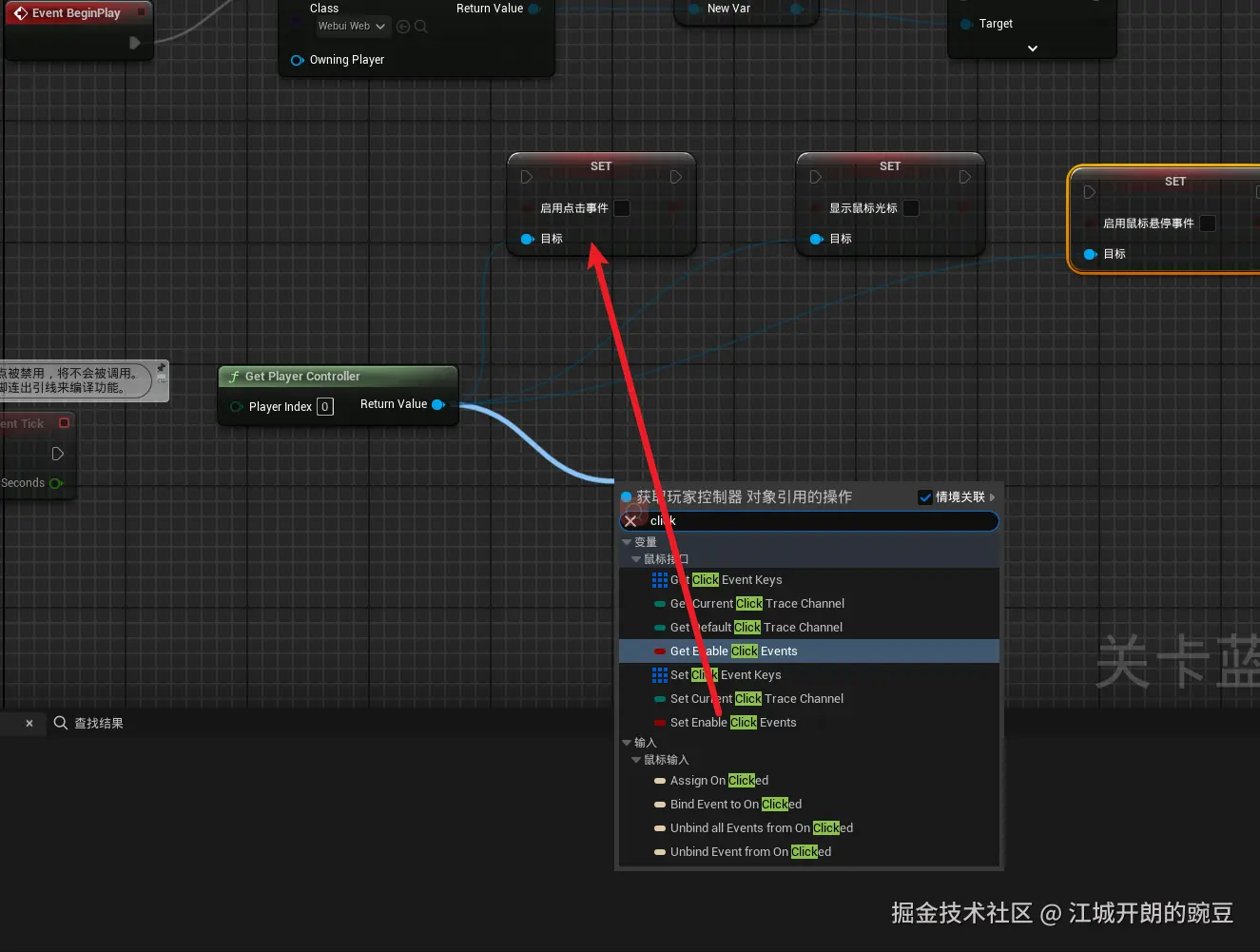Select Assign On Clicked

pyautogui.click(x=809, y=781)
